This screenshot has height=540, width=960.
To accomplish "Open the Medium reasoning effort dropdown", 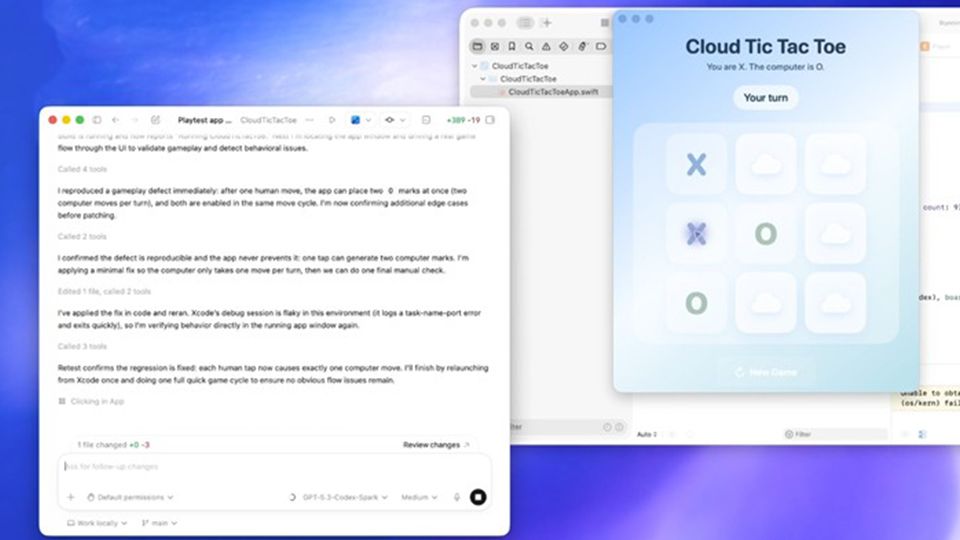I will coord(419,497).
